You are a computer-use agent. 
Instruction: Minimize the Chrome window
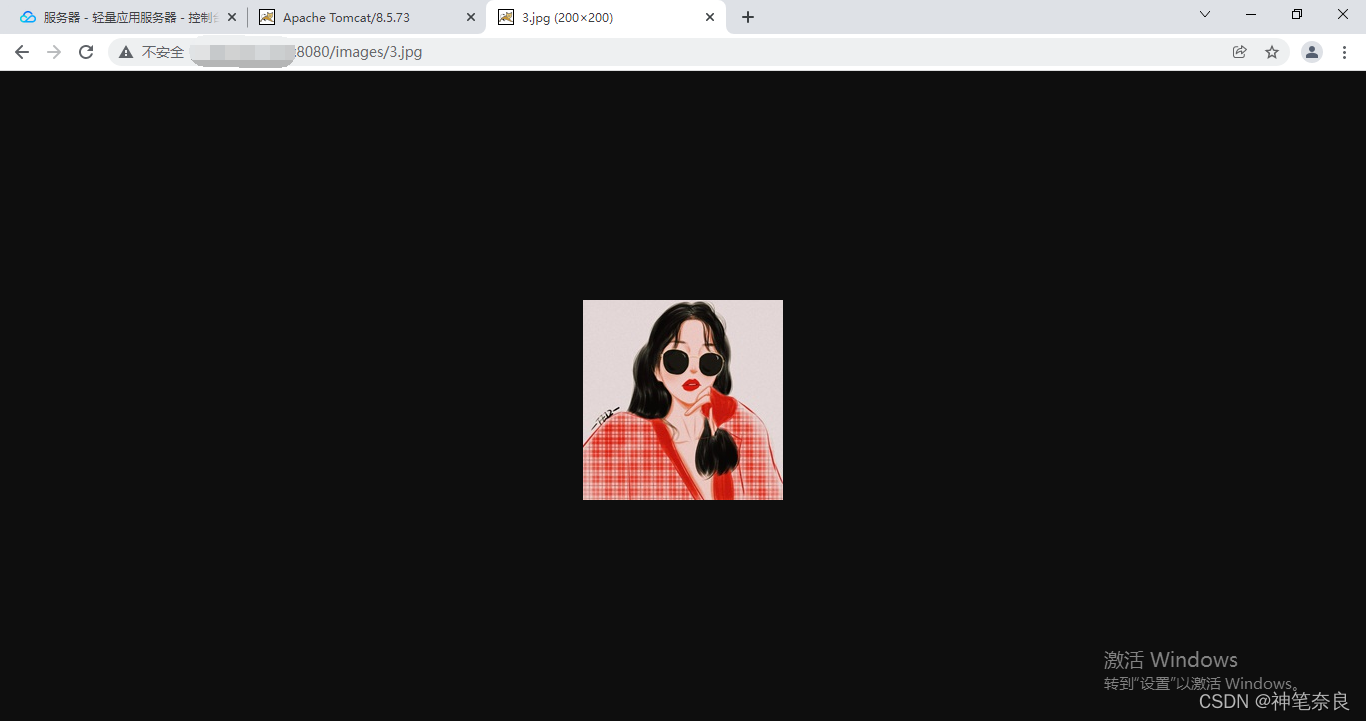1251,14
